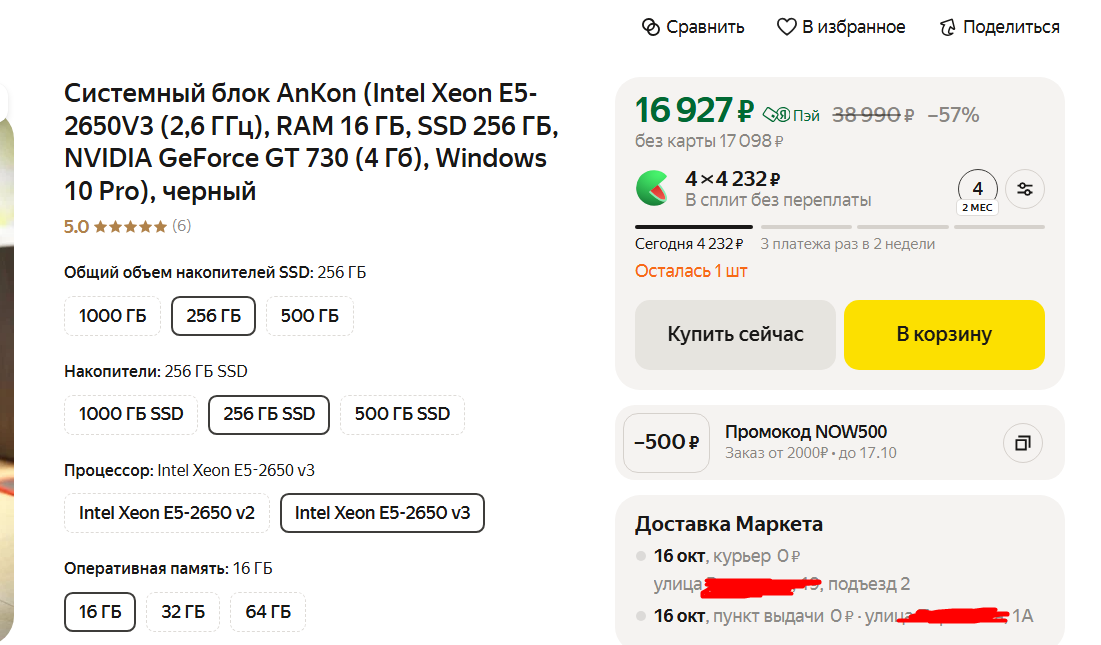Screen dimensions: 1101x645
Task: Click the heart В избранное icon
Action: pos(787,27)
